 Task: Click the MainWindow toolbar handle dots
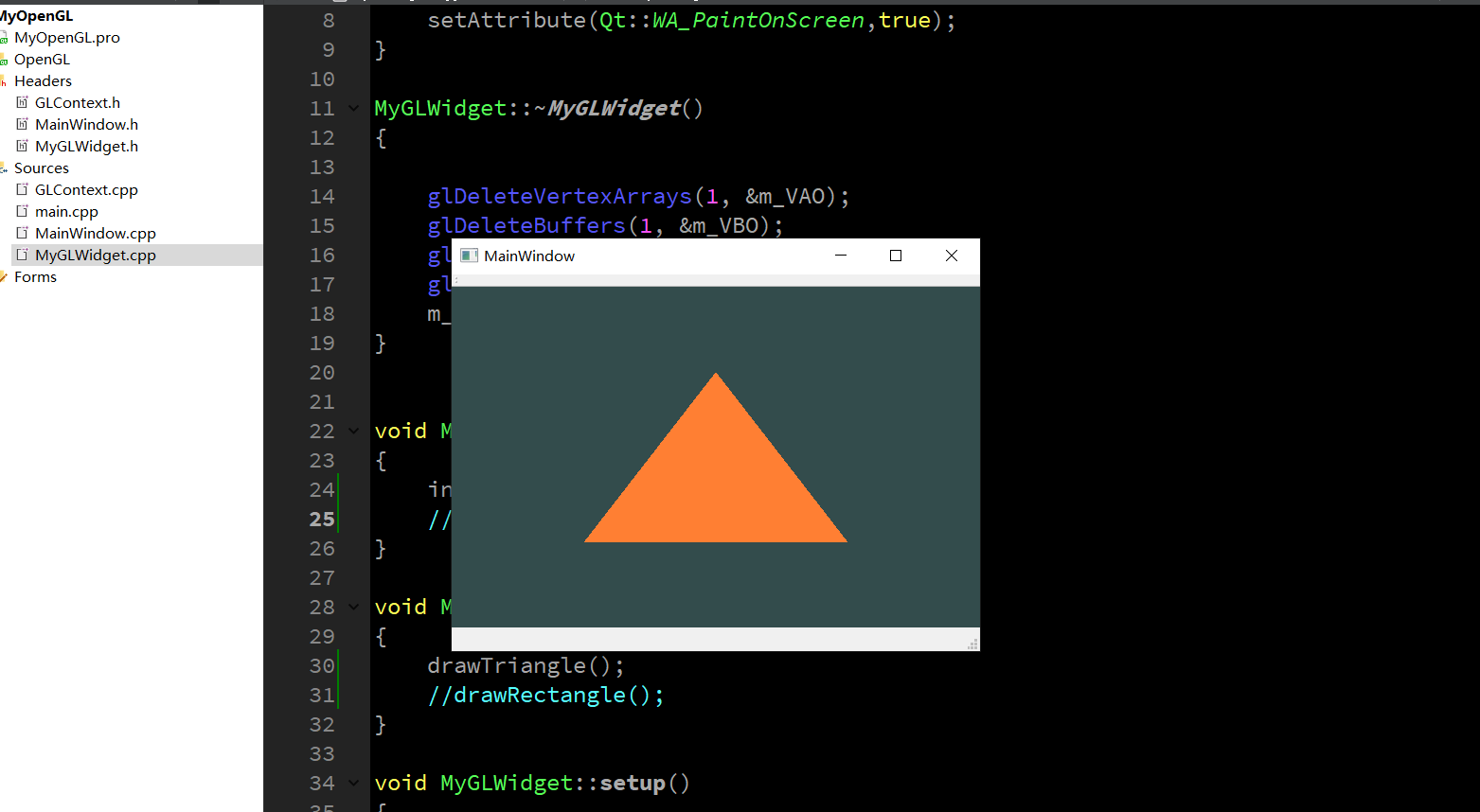tap(456, 281)
